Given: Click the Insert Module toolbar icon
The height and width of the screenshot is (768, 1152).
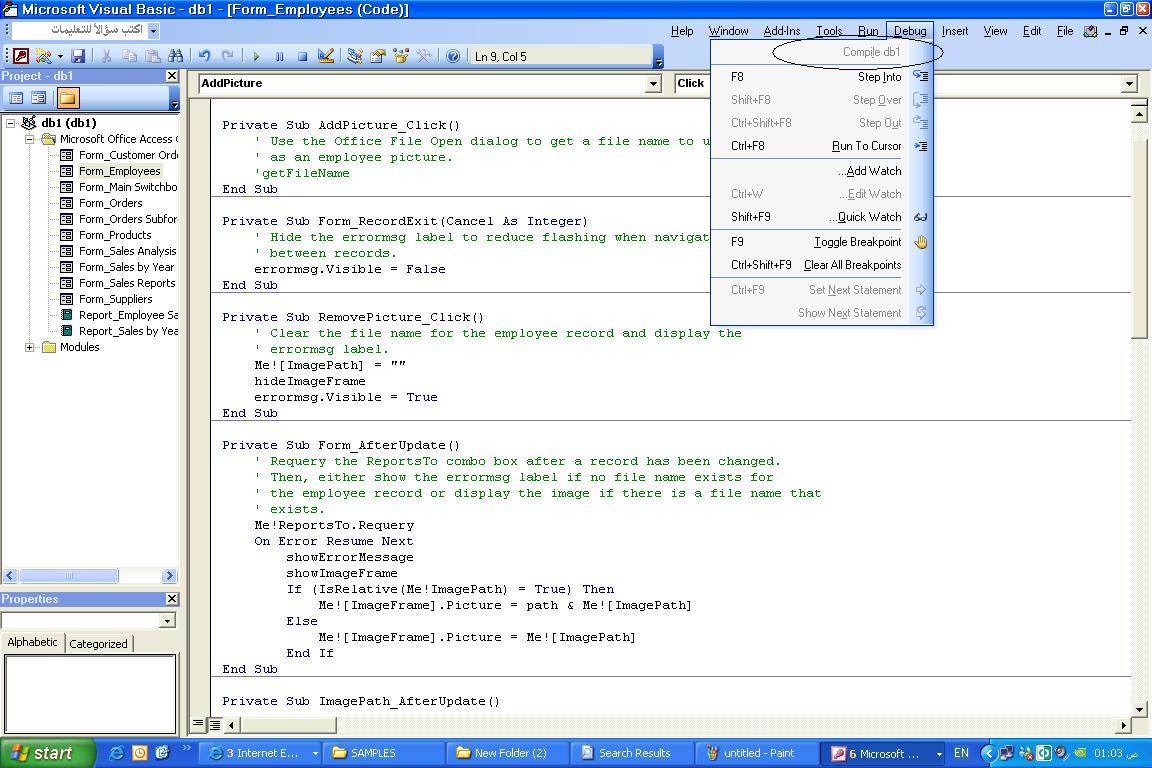Looking at the screenshot, I should 43,56.
